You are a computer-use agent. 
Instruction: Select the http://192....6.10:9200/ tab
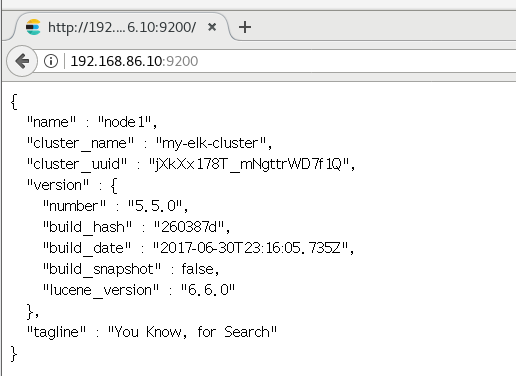click(x=121, y=27)
